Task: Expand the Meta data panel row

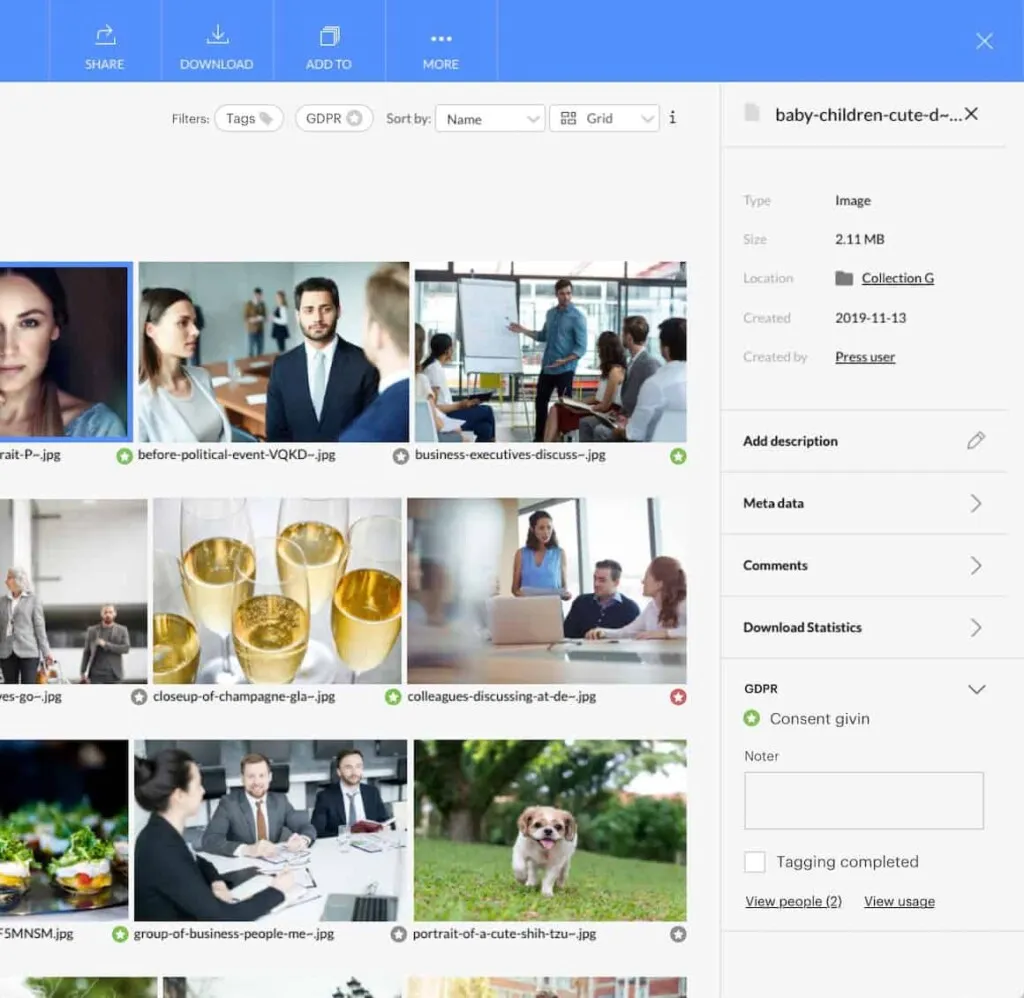Action: (863, 503)
